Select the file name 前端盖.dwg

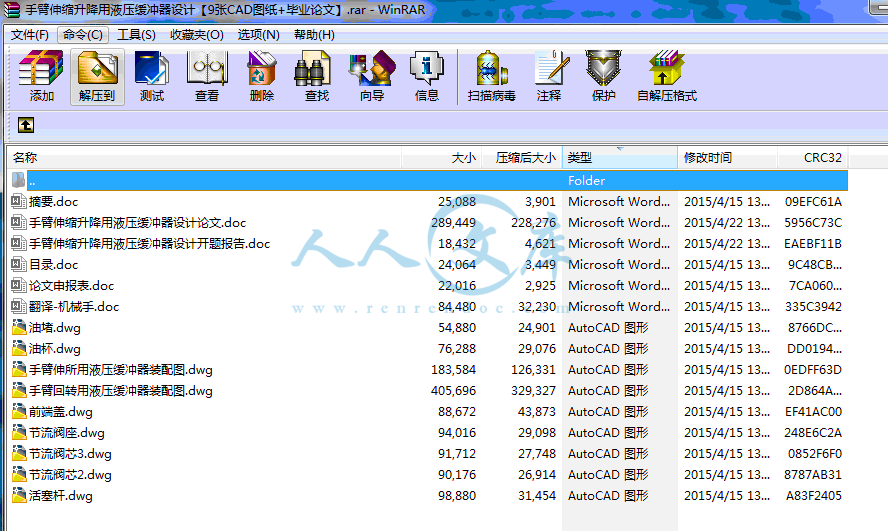61,412
